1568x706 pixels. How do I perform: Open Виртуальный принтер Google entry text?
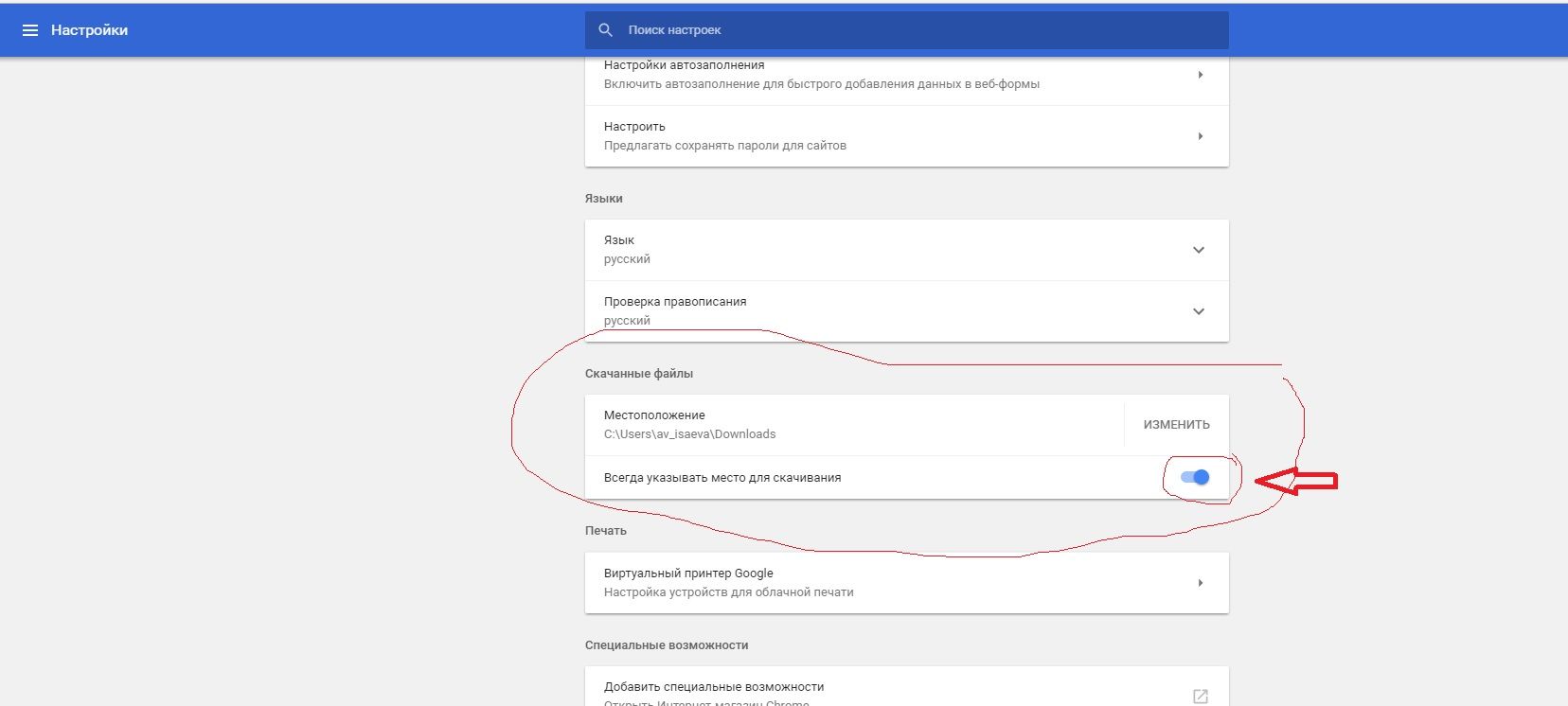(688, 574)
